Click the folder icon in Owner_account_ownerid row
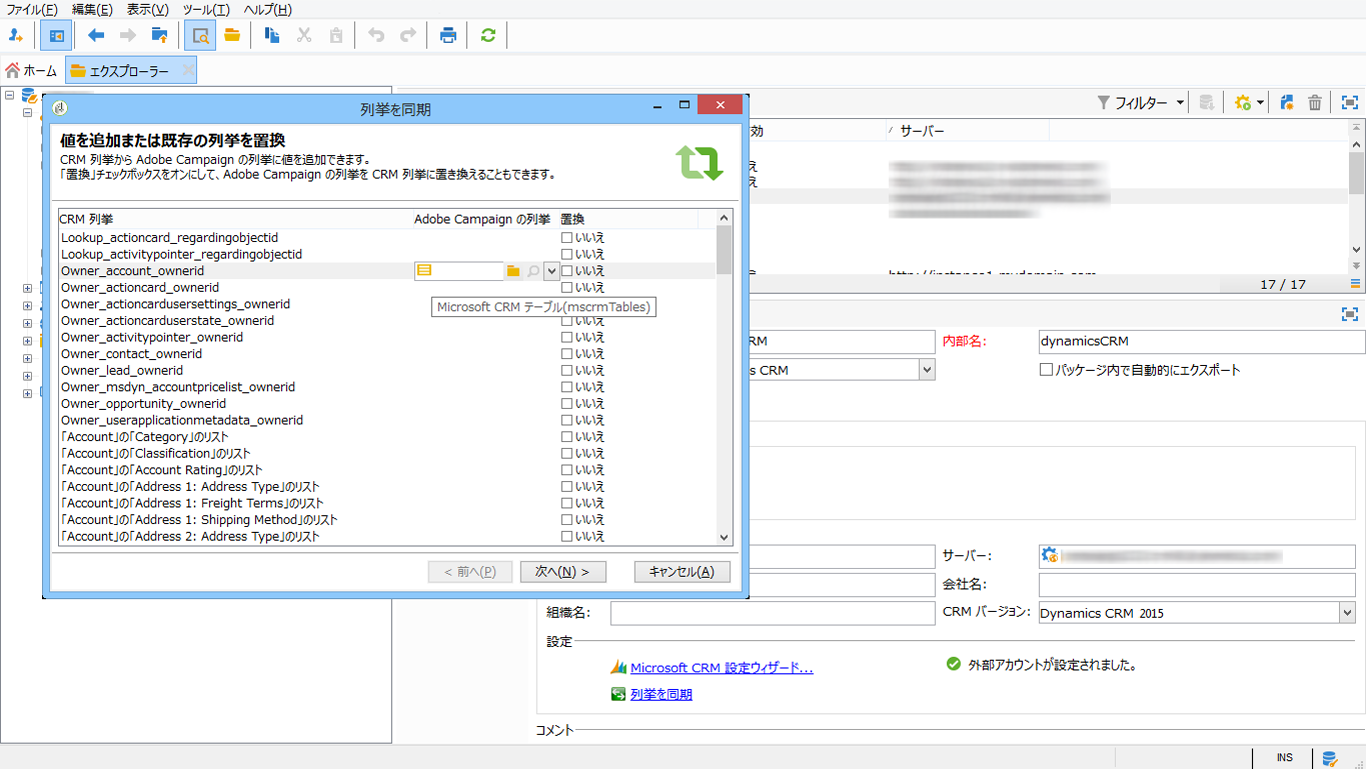The height and width of the screenshot is (769, 1366). coord(513,271)
